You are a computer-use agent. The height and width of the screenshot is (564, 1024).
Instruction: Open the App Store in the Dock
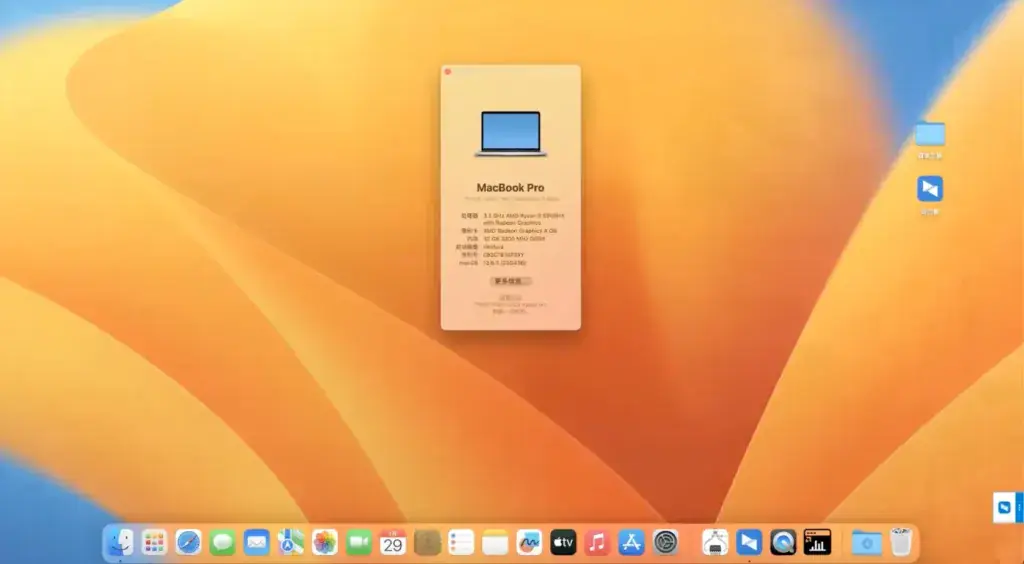[x=632, y=542]
